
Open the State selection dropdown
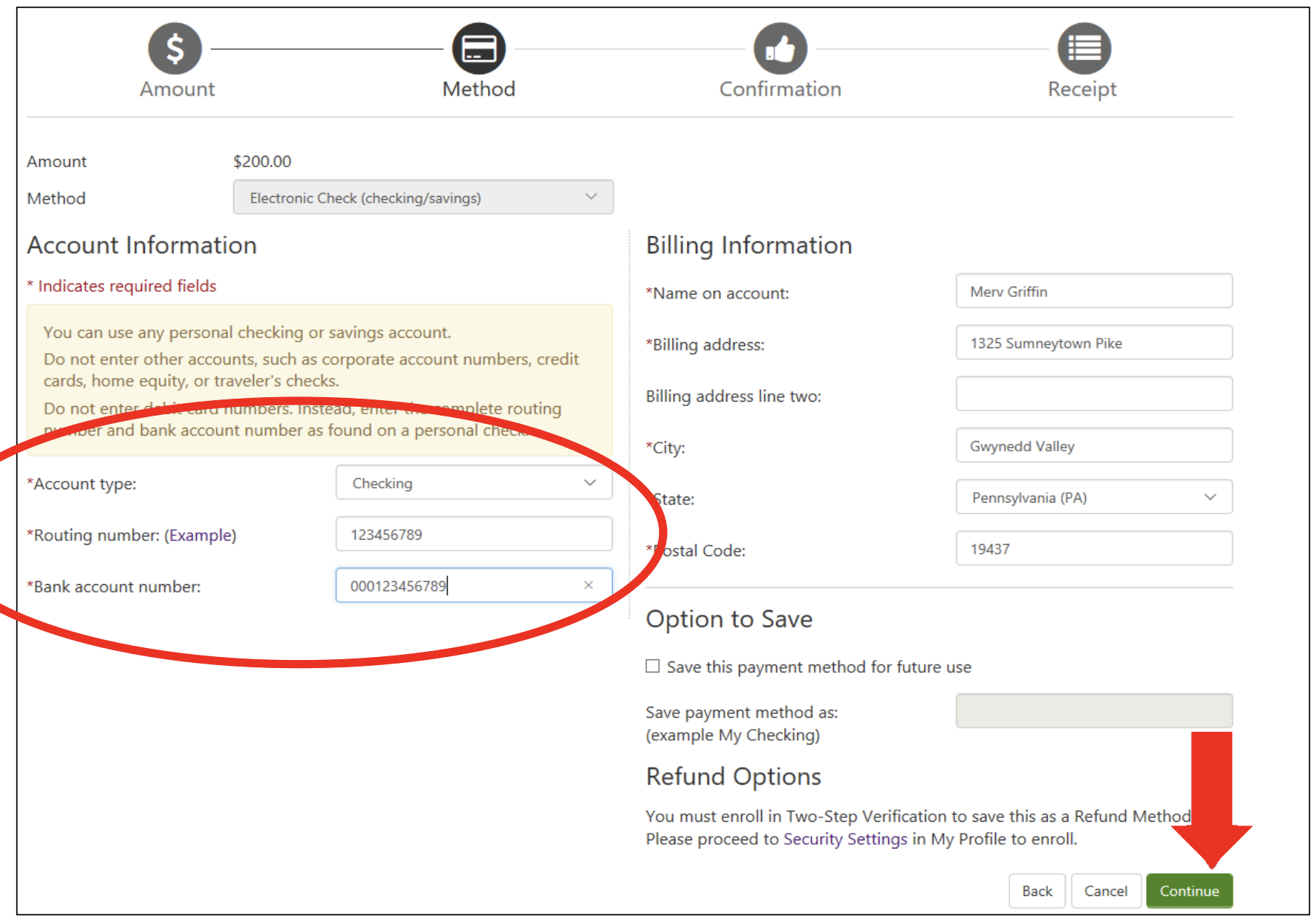coord(1092,497)
